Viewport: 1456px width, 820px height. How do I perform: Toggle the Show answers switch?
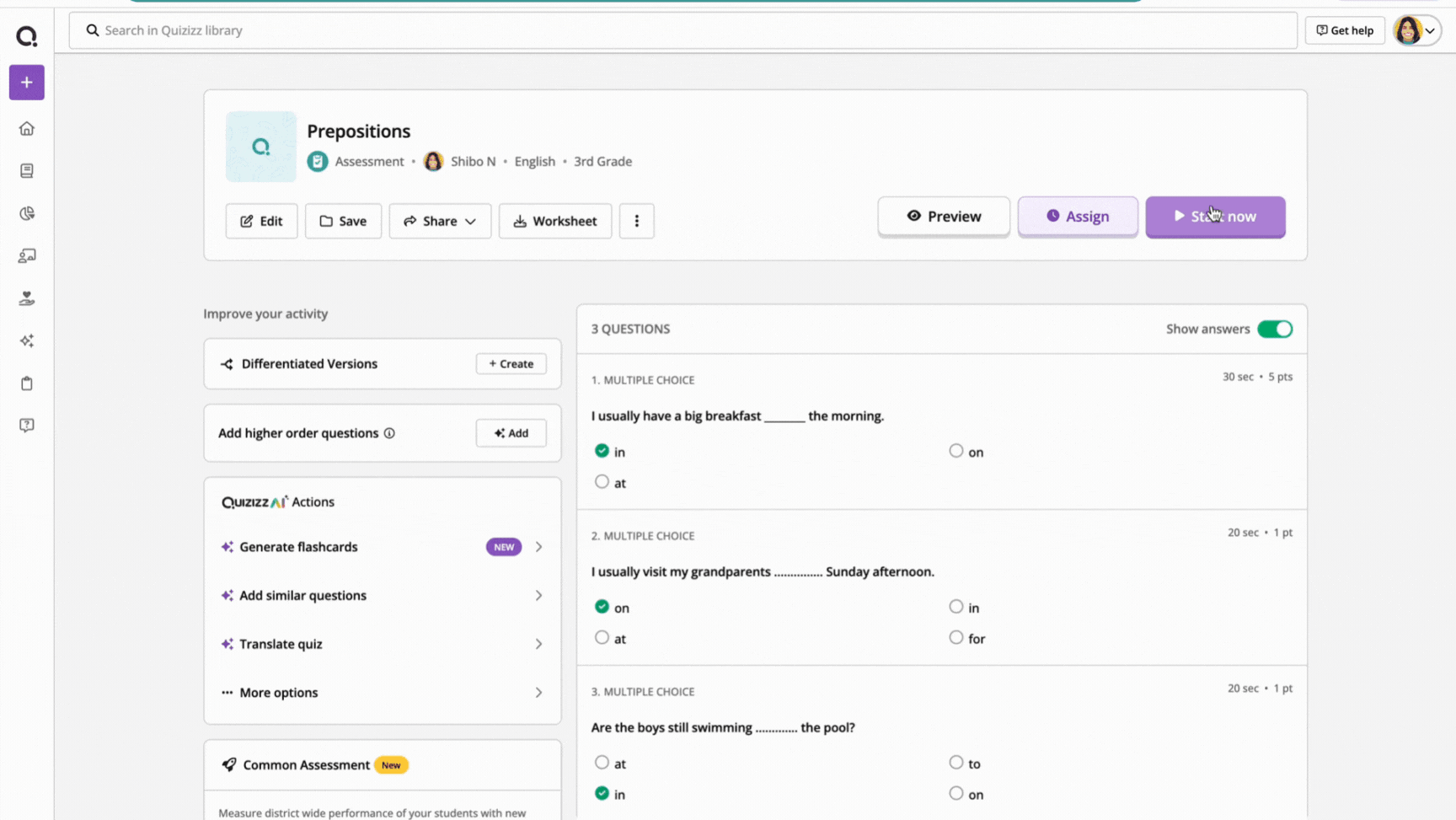pyautogui.click(x=1275, y=329)
